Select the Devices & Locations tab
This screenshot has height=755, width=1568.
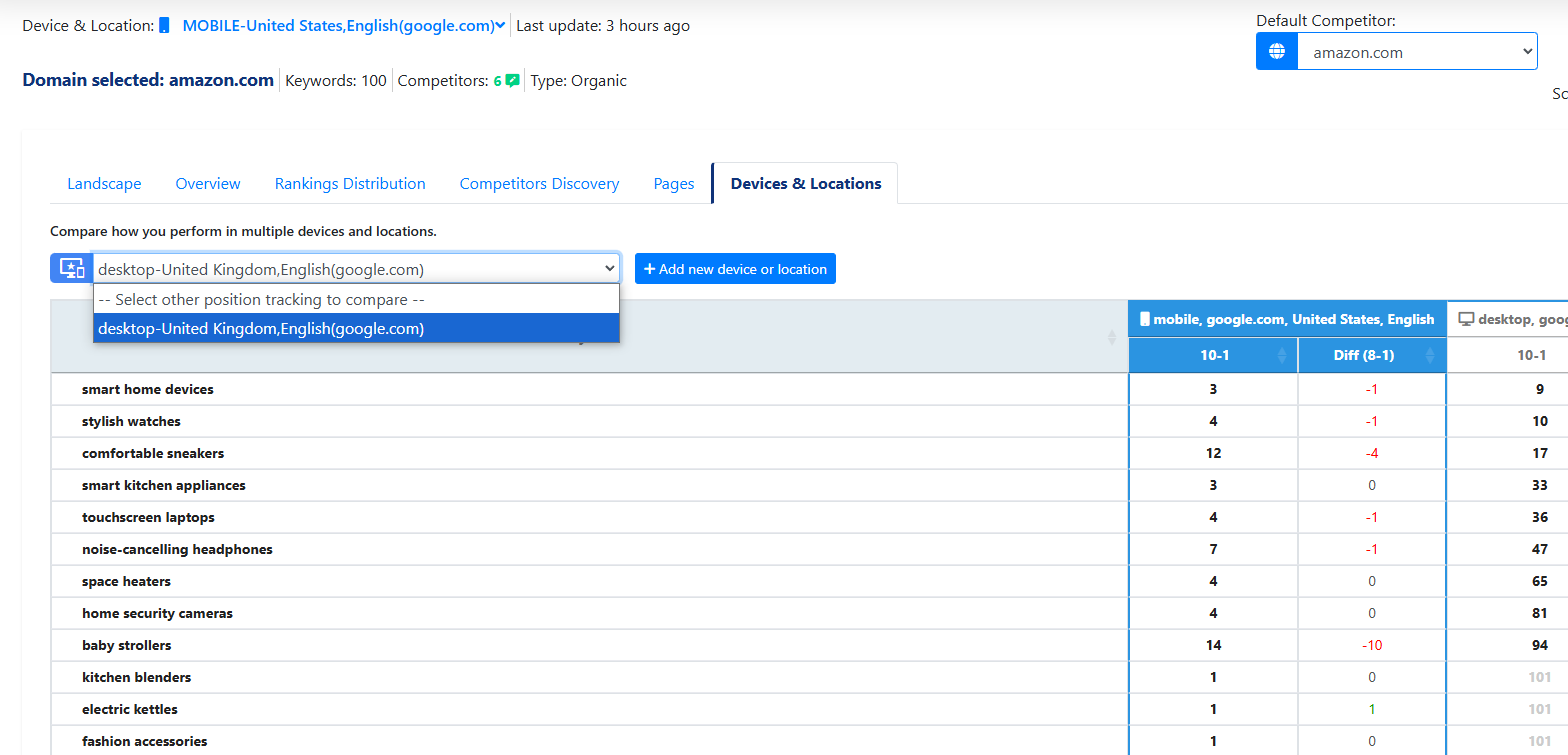[806, 184]
